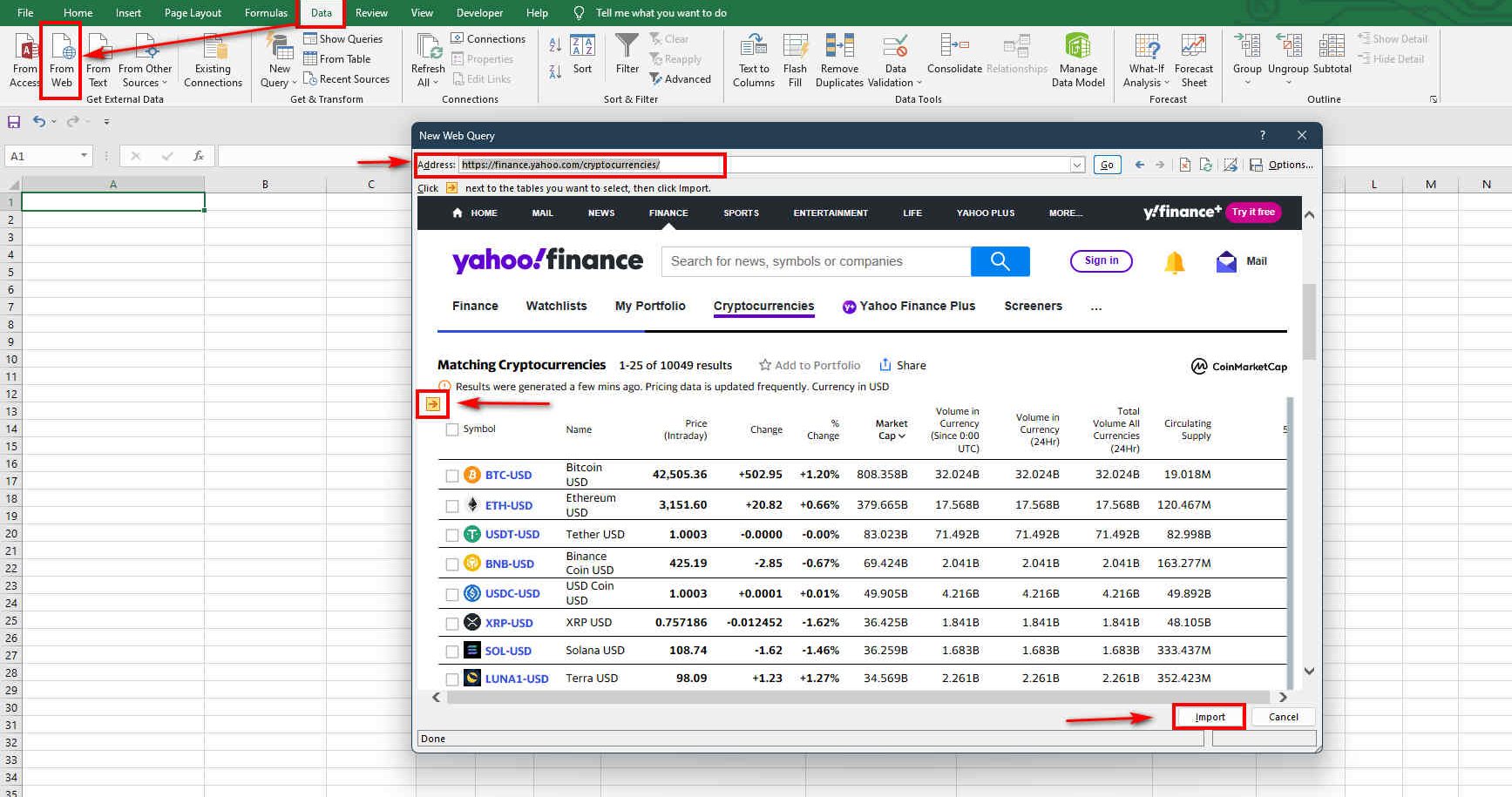Click the Yahoo Finance search magnifier button
1512x797 pixels.
tap(1000, 261)
